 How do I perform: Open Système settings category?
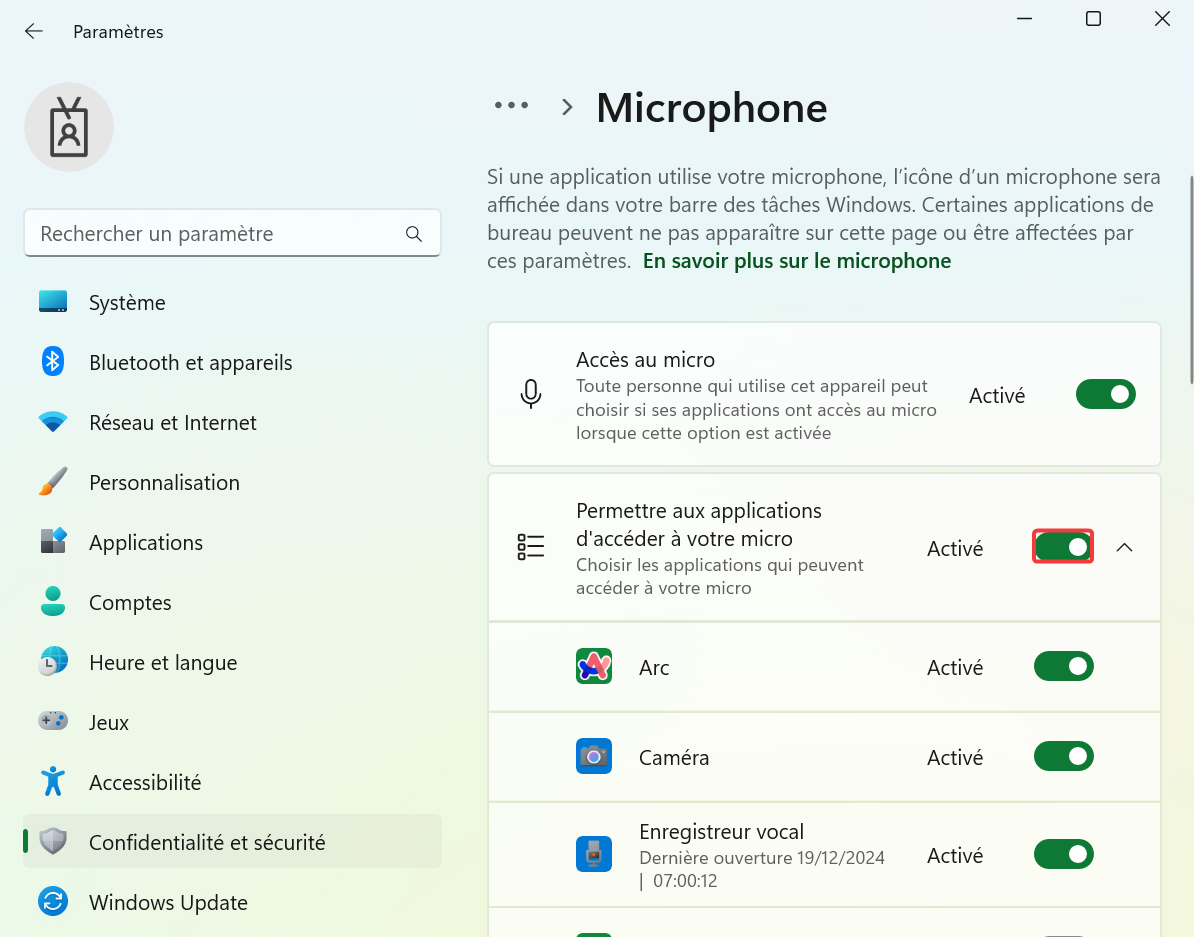pos(232,302)
